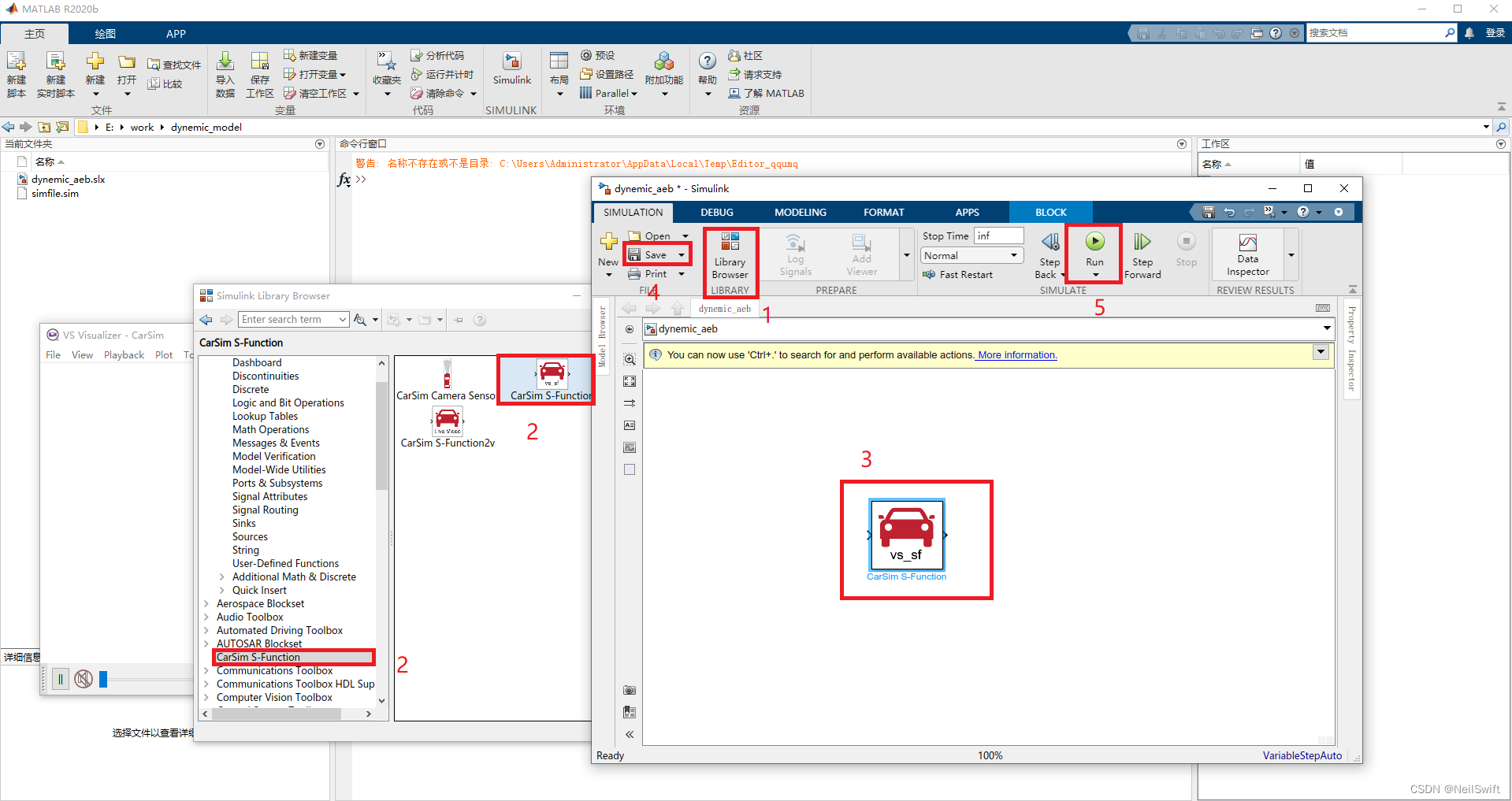Switch to APP tab in MATLAB
The height and width of the screenshot is (801, 1512).
176,34
